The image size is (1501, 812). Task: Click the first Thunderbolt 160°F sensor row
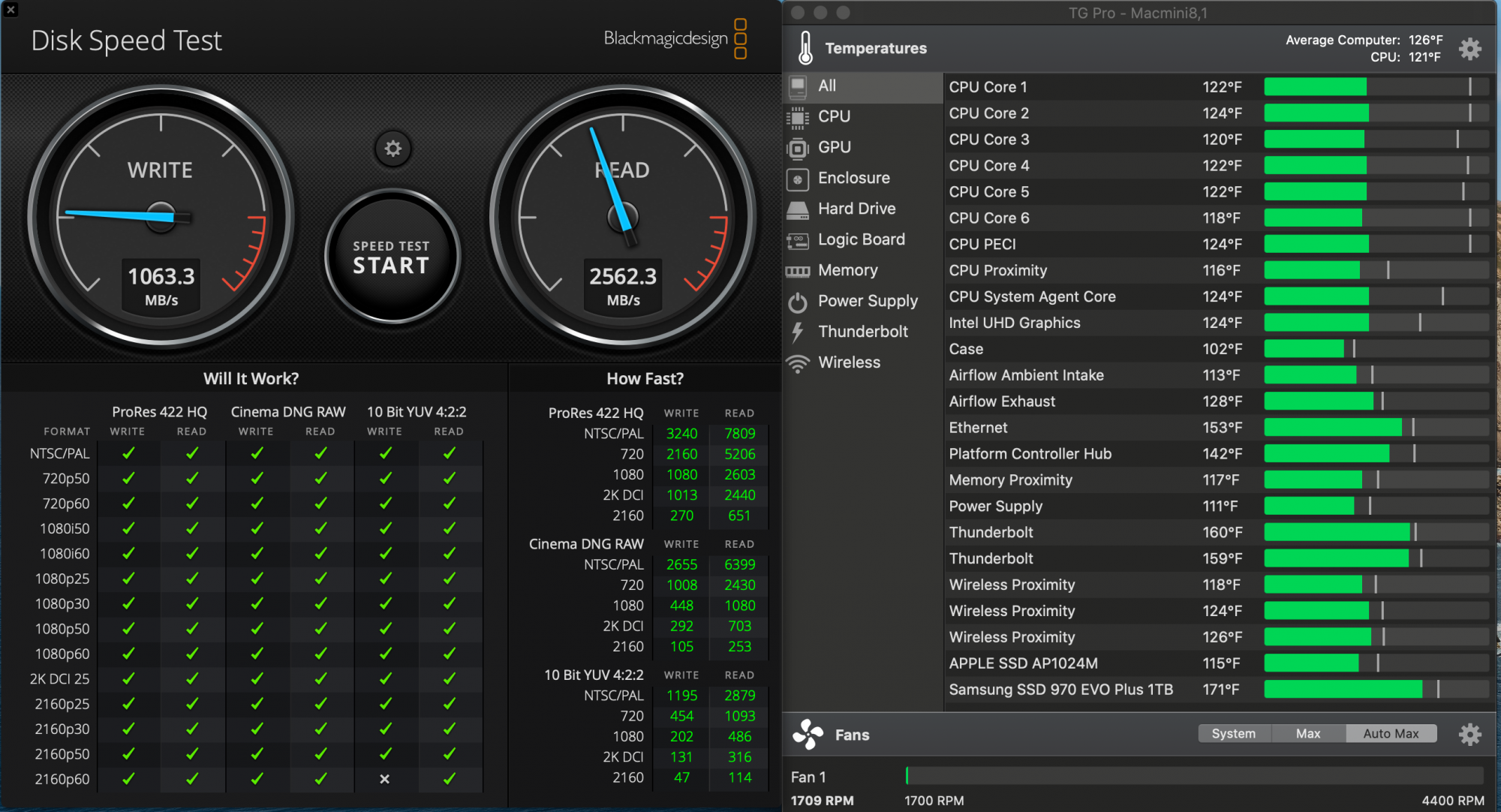pos(1218,533)
